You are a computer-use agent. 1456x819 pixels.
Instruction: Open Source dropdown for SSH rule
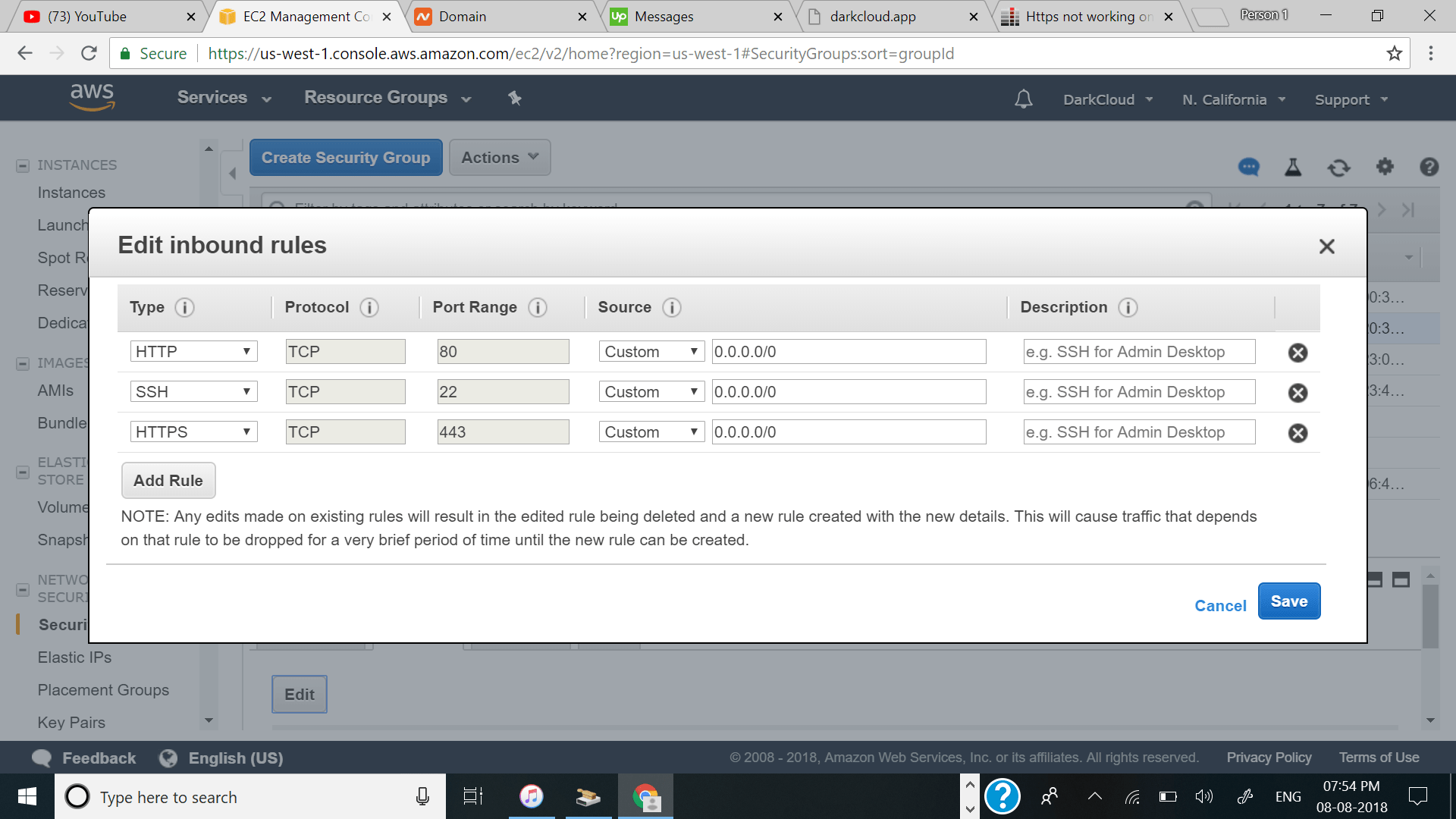651,392
